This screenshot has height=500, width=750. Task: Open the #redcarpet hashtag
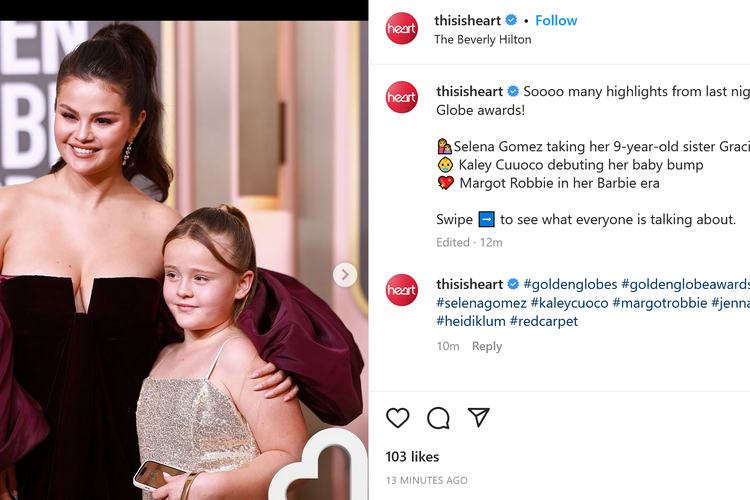[544, 321]
